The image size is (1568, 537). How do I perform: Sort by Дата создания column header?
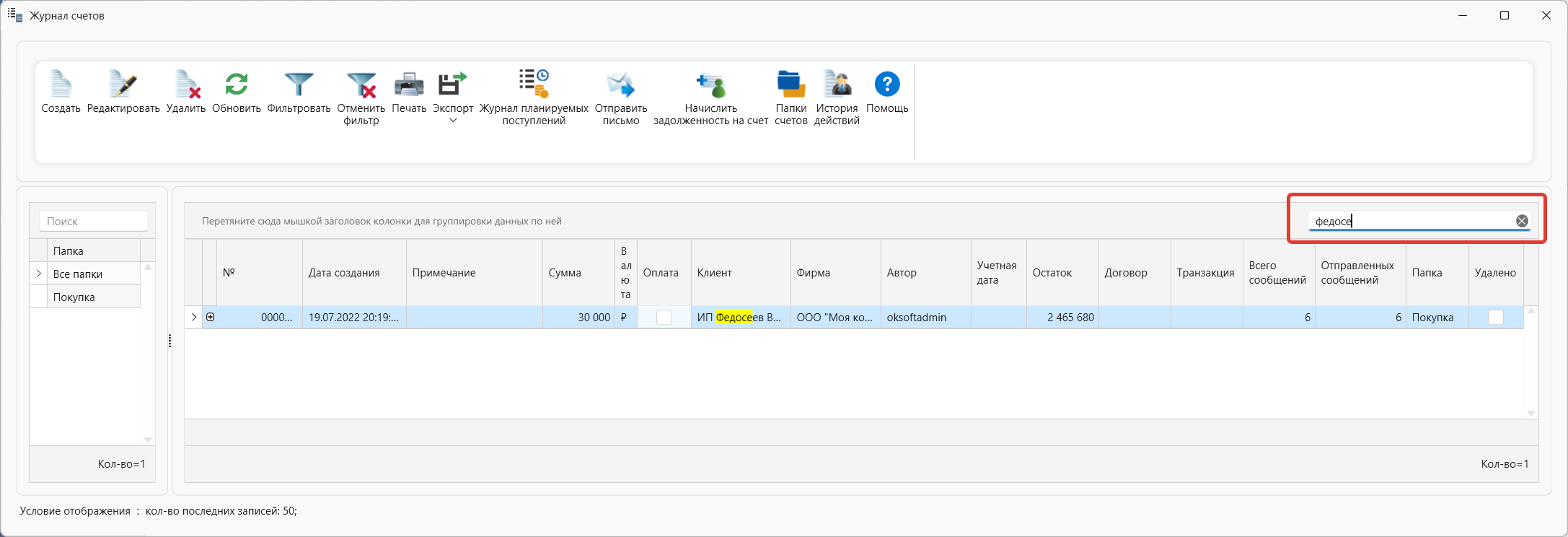pyautogui.click(x=355, y=273)
